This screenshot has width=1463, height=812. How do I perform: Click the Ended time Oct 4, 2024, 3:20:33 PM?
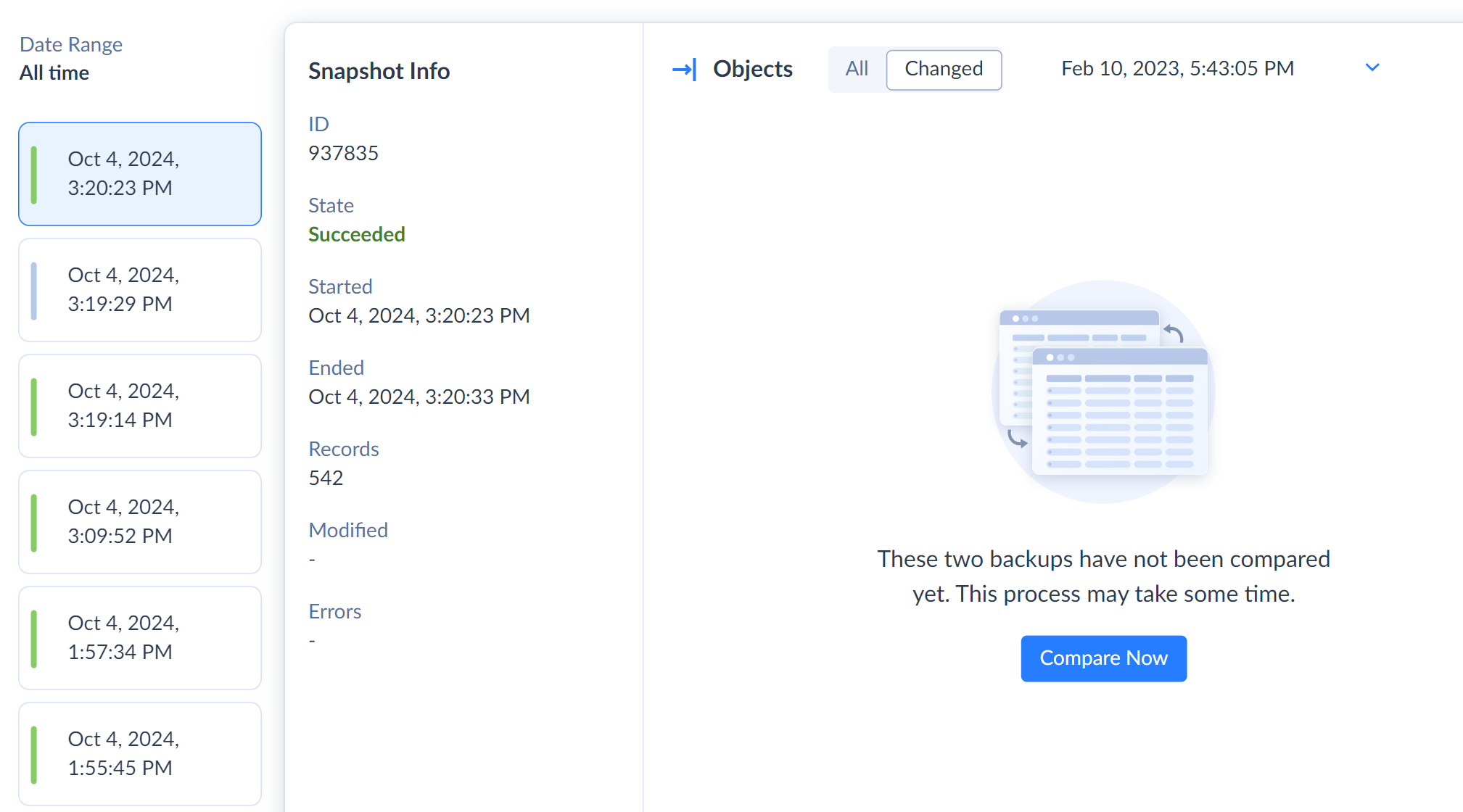tap(419, 397)
